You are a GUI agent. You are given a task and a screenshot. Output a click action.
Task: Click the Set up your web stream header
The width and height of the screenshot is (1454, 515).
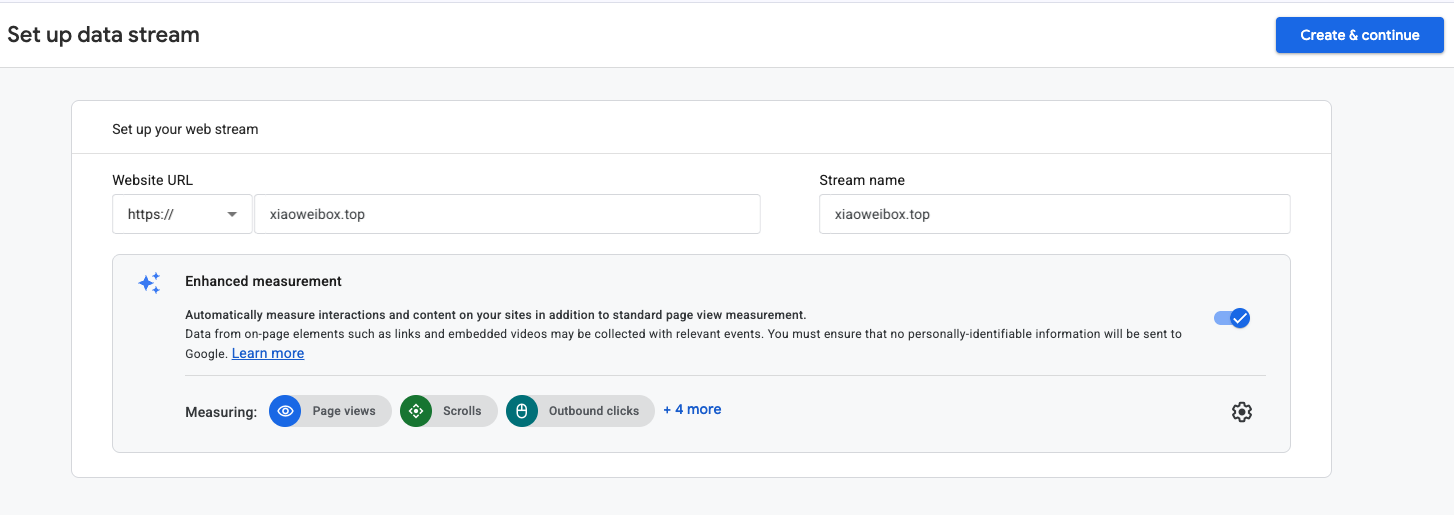point(185,129)
